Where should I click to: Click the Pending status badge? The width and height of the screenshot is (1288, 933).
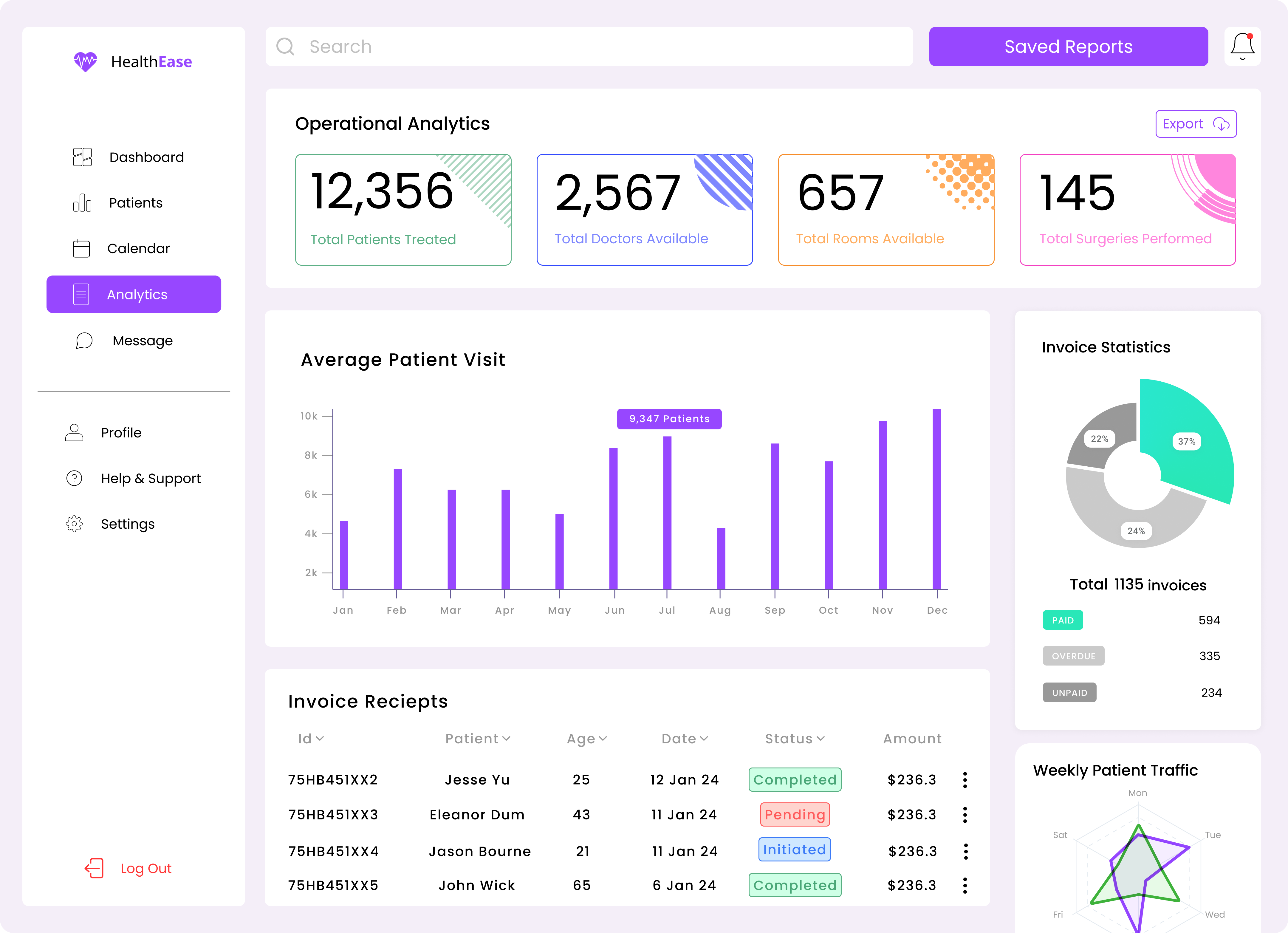click(795, 815)
